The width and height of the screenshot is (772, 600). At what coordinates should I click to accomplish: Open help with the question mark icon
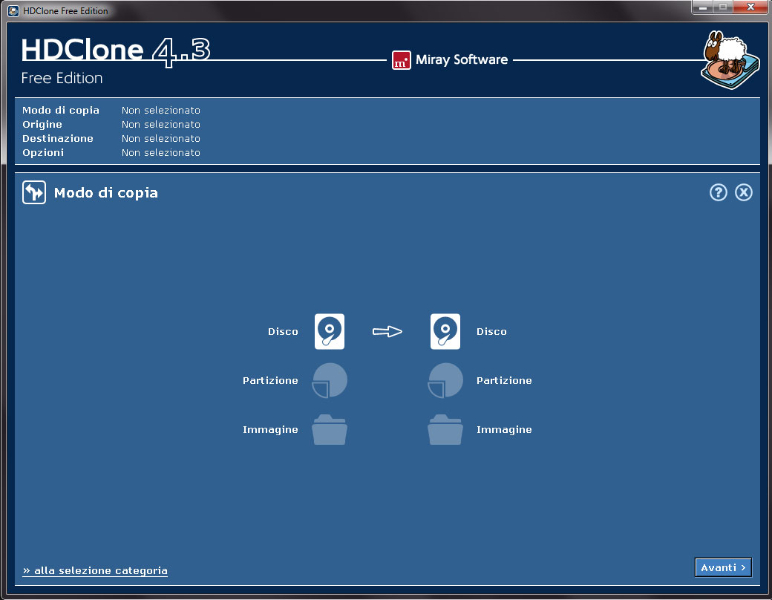click(718, 192)
